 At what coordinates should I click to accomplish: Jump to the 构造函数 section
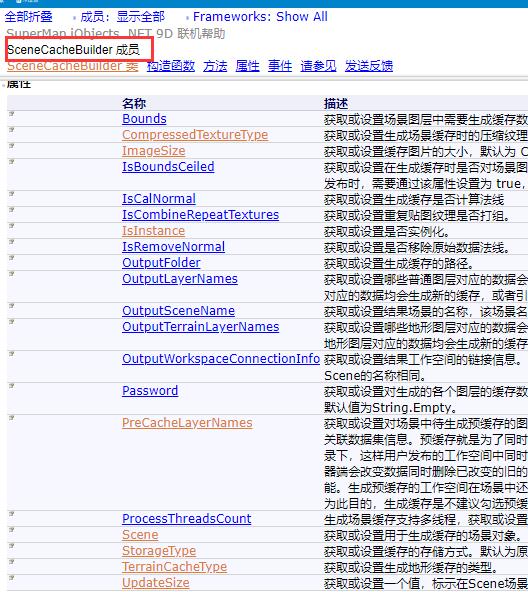[x=171, y=66]
